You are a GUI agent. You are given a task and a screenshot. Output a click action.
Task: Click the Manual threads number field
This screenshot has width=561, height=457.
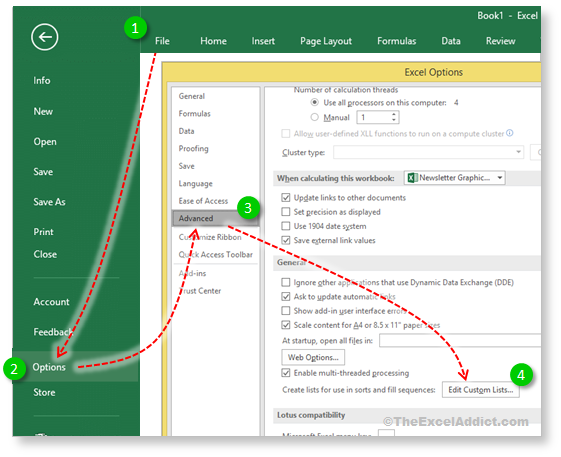coord(374,117)
